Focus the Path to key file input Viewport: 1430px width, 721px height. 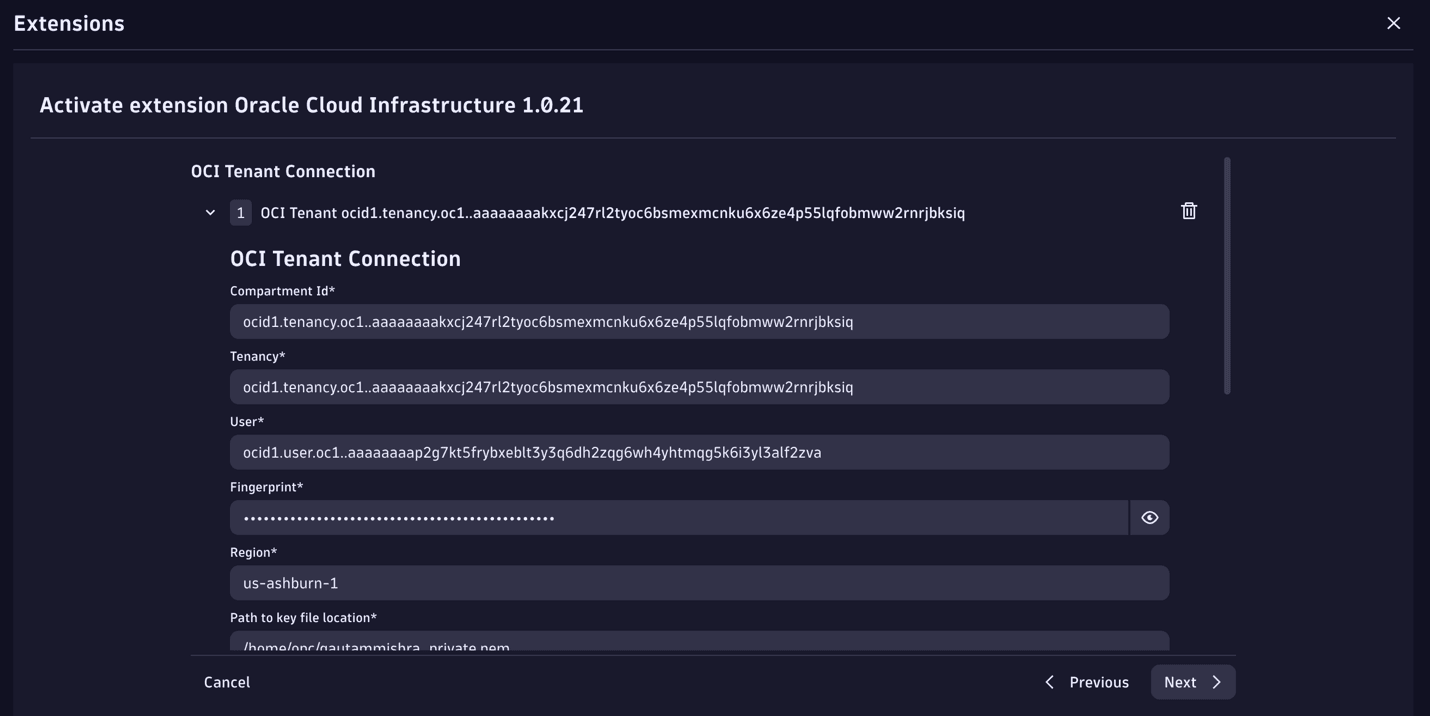[700, 644]
